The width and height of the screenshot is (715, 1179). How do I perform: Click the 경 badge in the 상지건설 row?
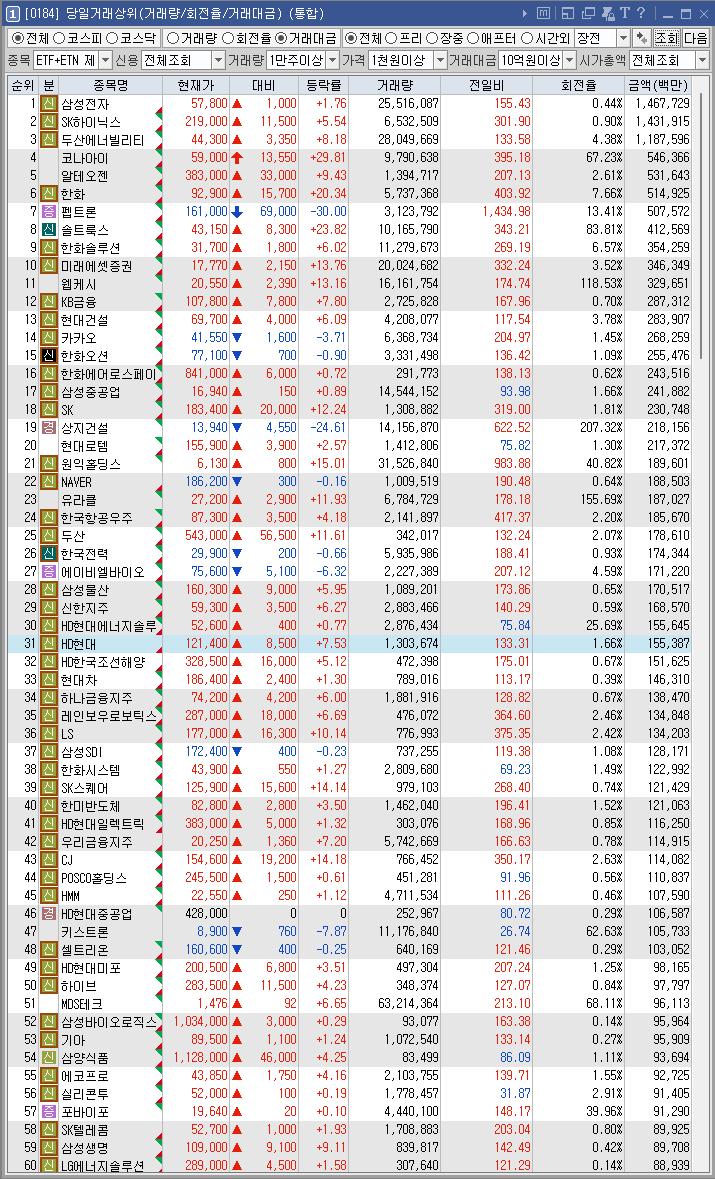coord(49,428)
